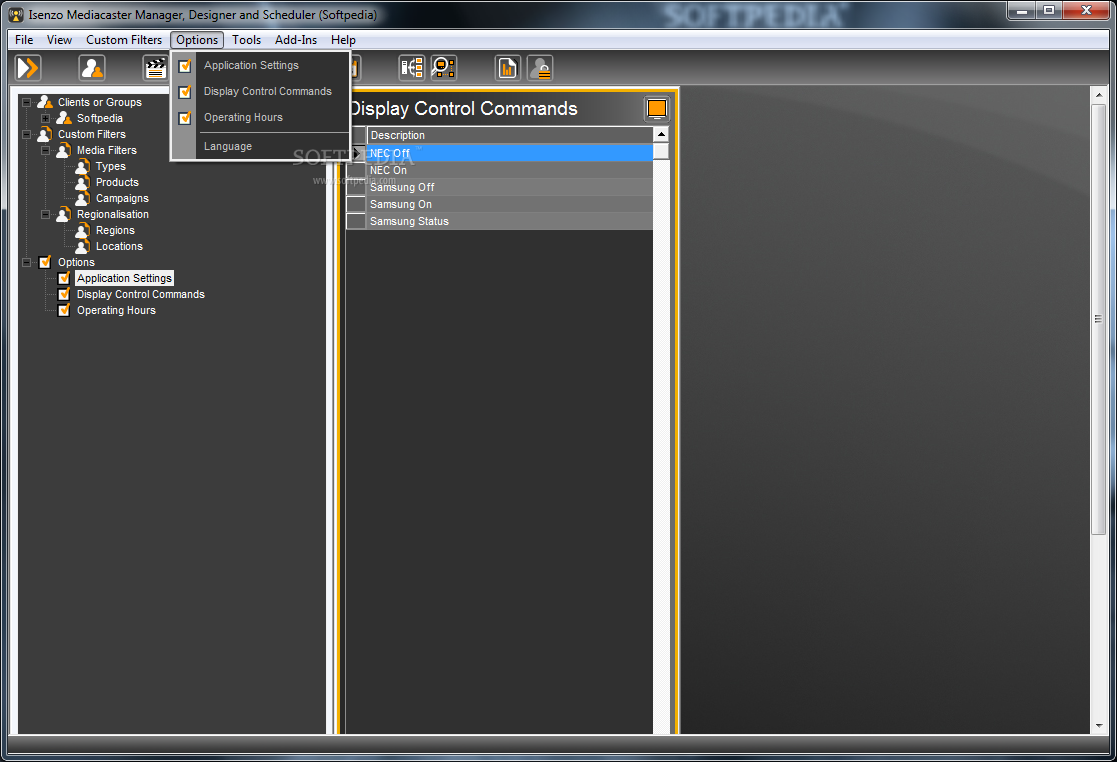This screenshot has height=762, width=1117.
Task: Click the Locations node icon
Action: (83, 246)
